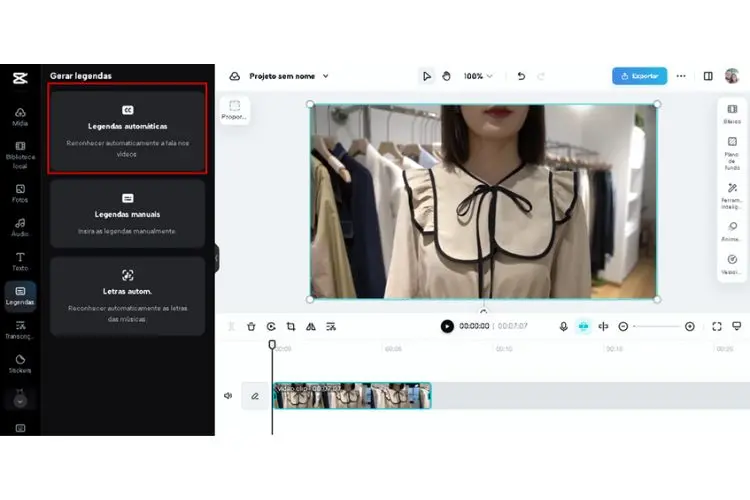Zoom in the timeline with plus icon

tap(690, 326)
